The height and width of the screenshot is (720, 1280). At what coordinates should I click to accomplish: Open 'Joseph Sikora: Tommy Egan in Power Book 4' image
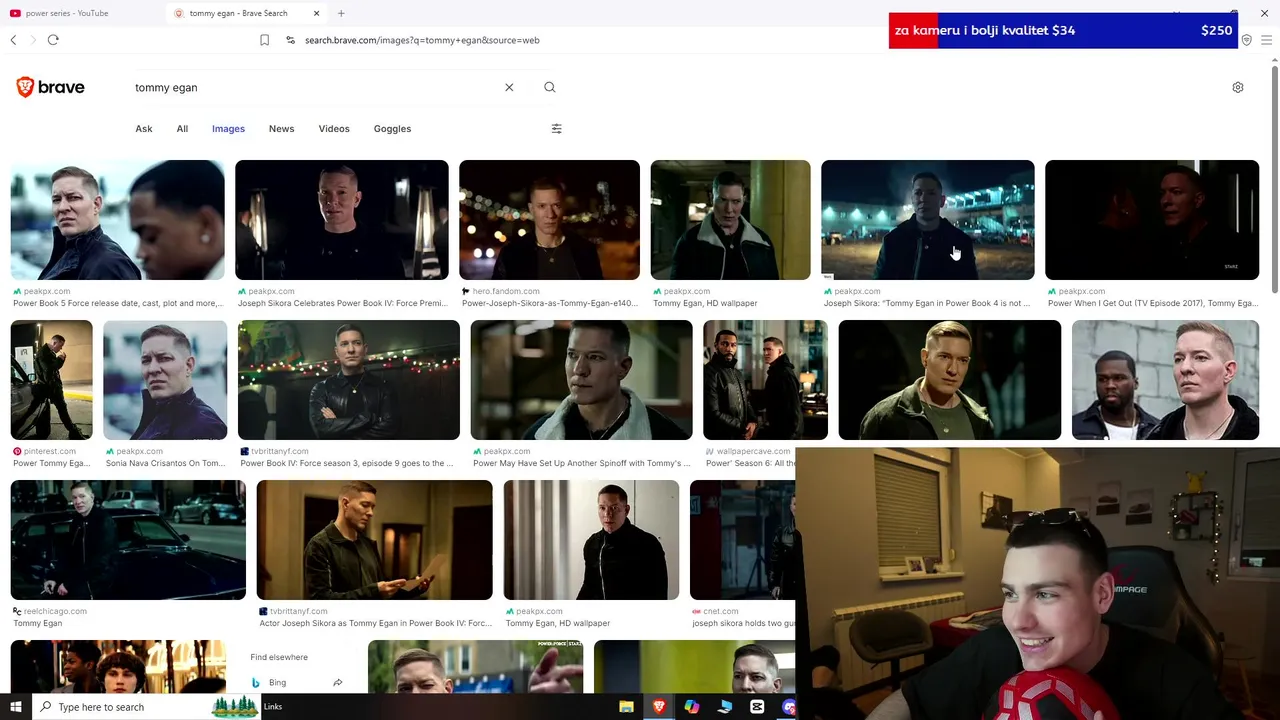coord(928,220)
